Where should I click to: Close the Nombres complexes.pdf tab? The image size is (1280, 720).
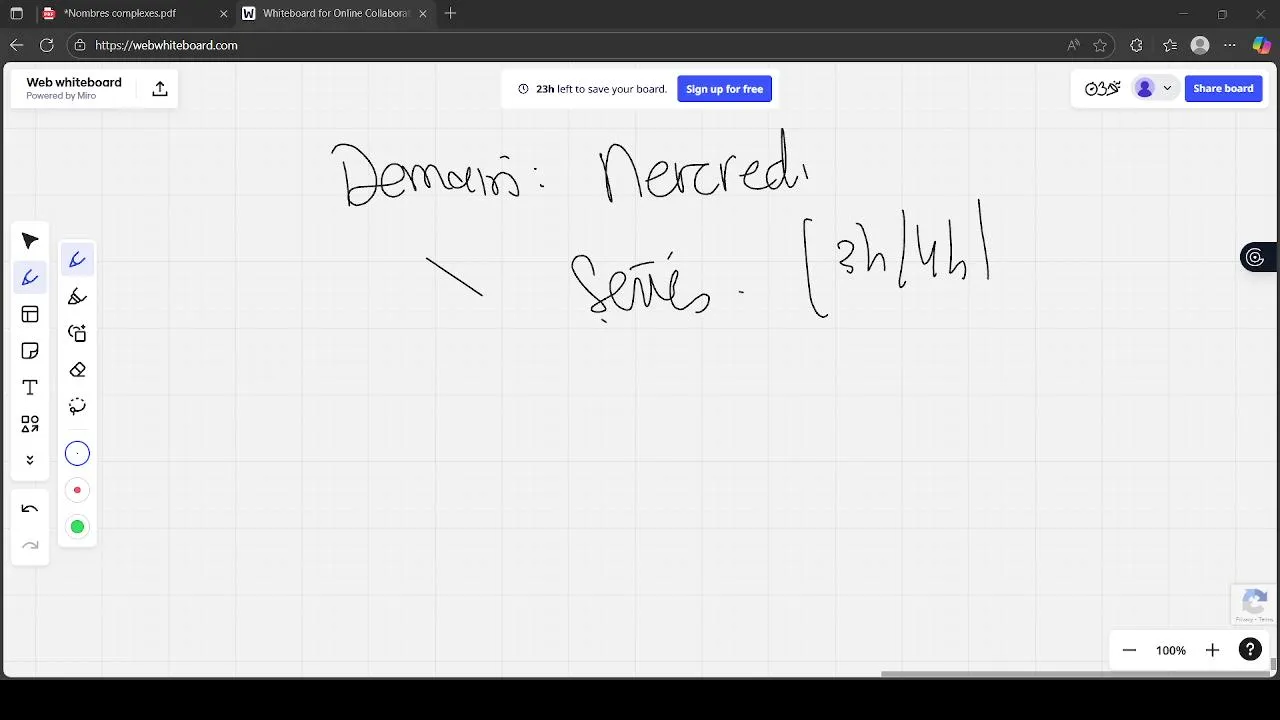click(223, 13)
